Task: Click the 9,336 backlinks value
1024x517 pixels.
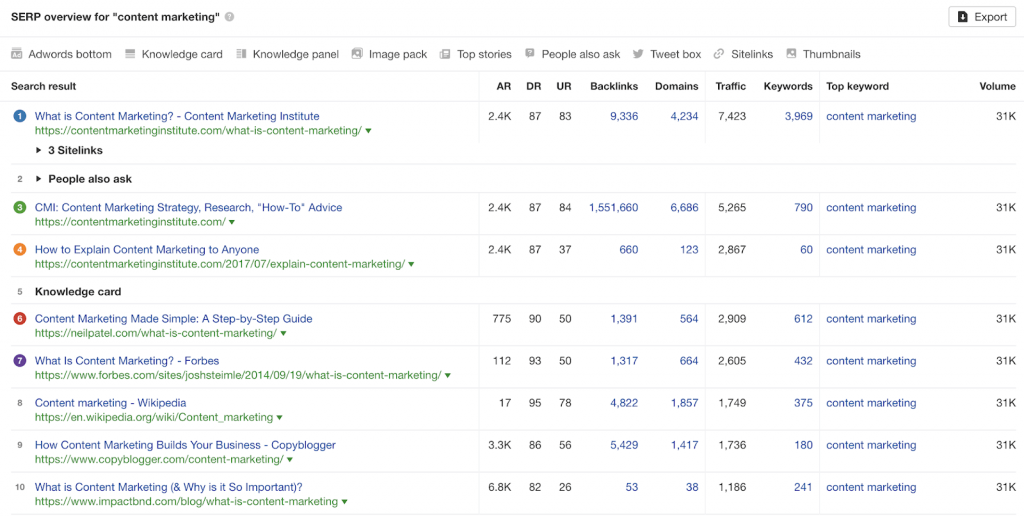Action: point(624,116)
